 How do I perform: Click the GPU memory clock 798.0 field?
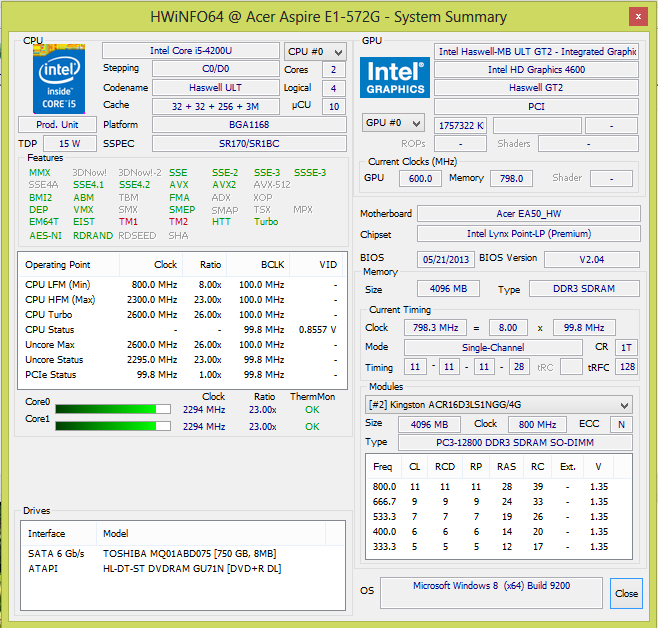pos(512,178)
